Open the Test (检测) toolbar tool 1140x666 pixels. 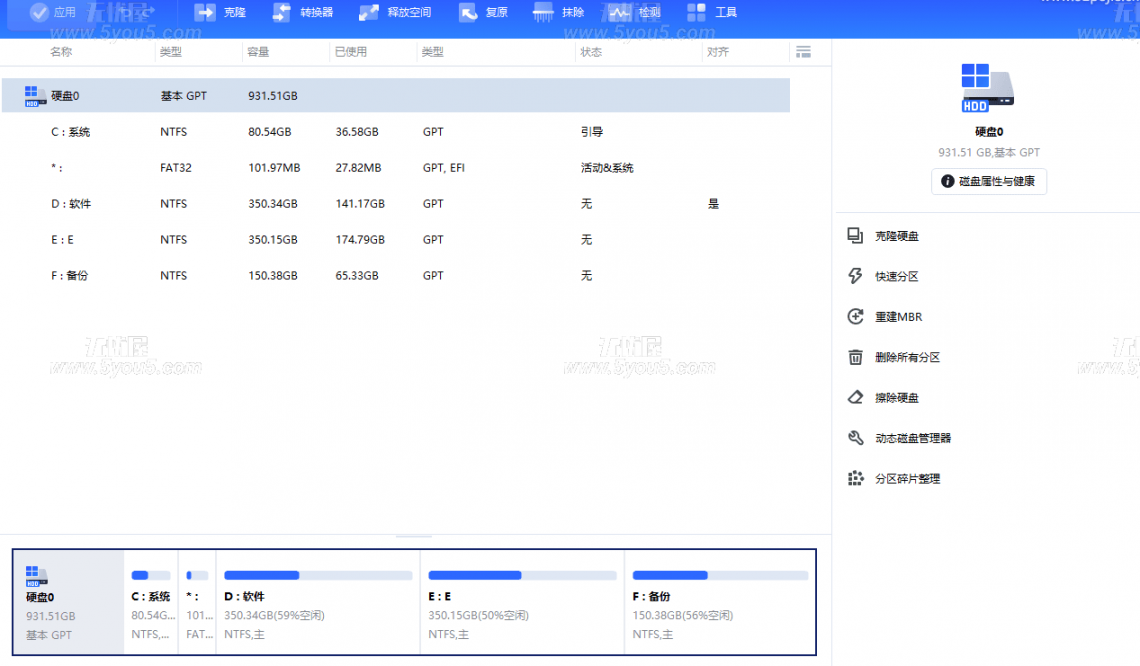pos(635,12)
